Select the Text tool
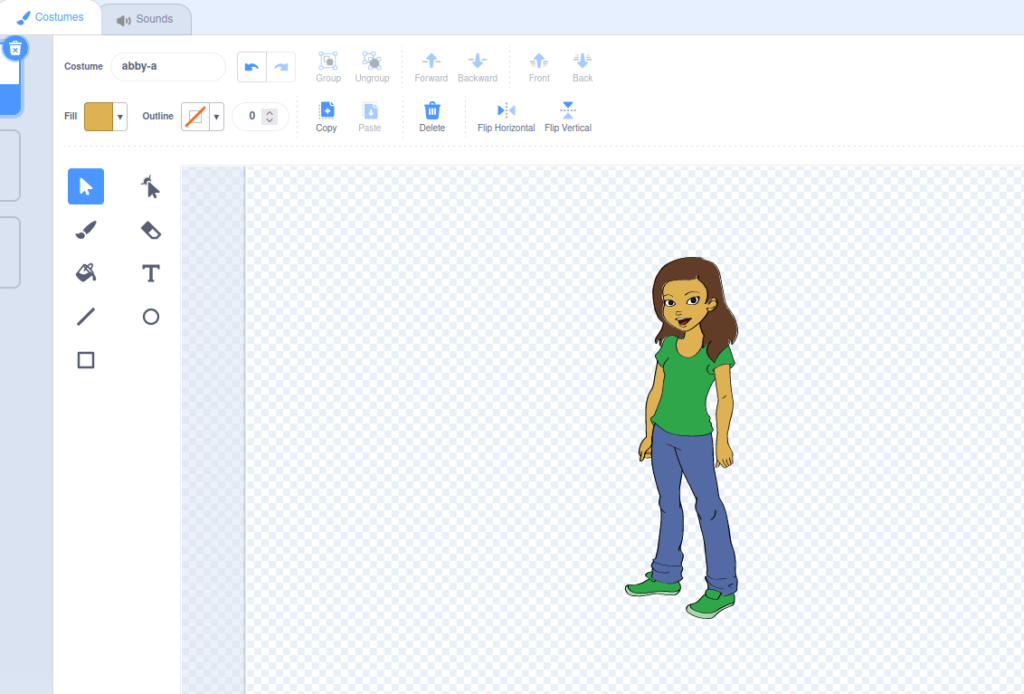This screenshot has width=1024, height=694. click(150, 273)
